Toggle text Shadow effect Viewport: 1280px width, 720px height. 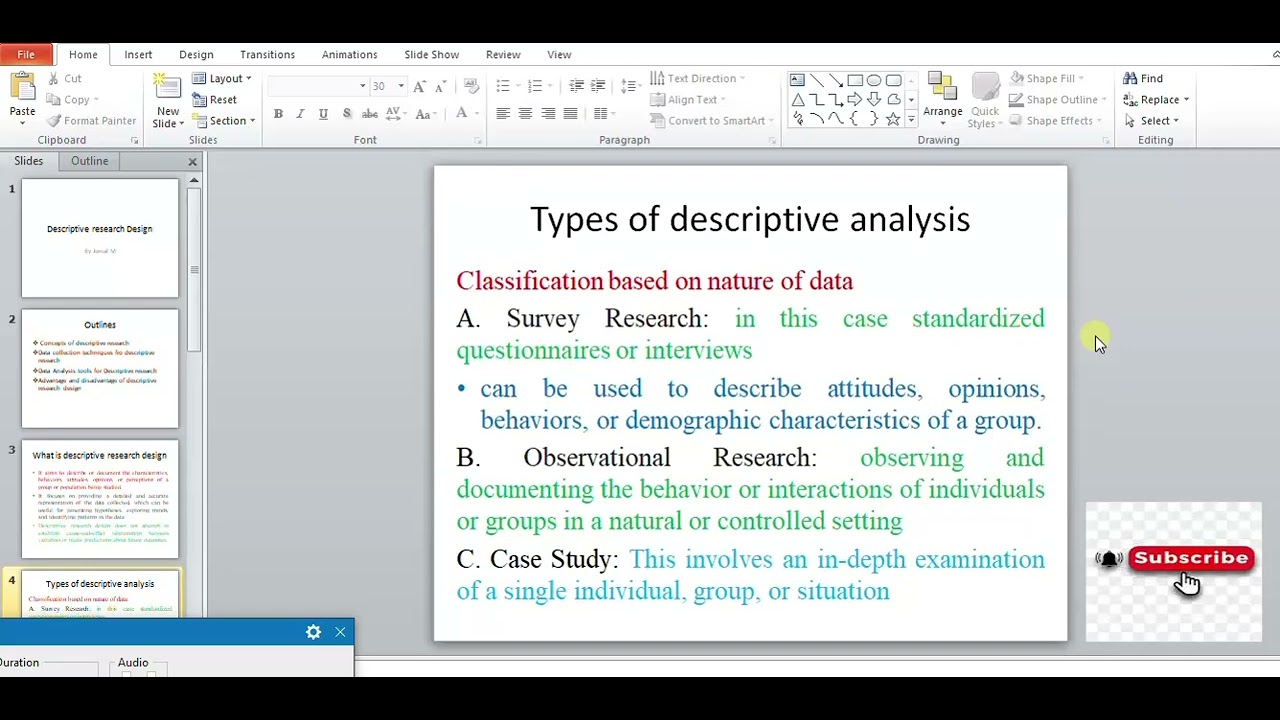point(347,114)
